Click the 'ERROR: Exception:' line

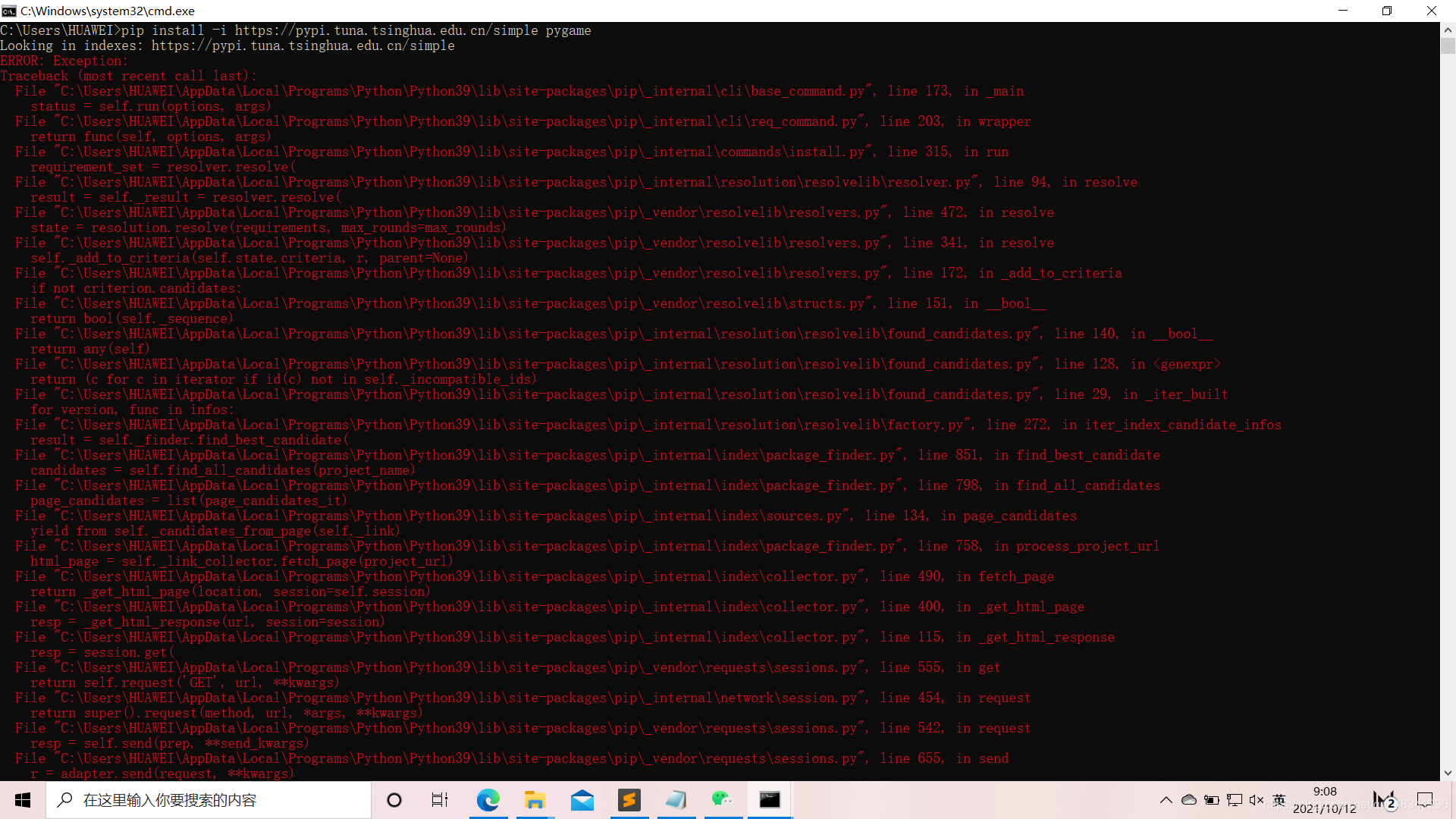point(64,61)
